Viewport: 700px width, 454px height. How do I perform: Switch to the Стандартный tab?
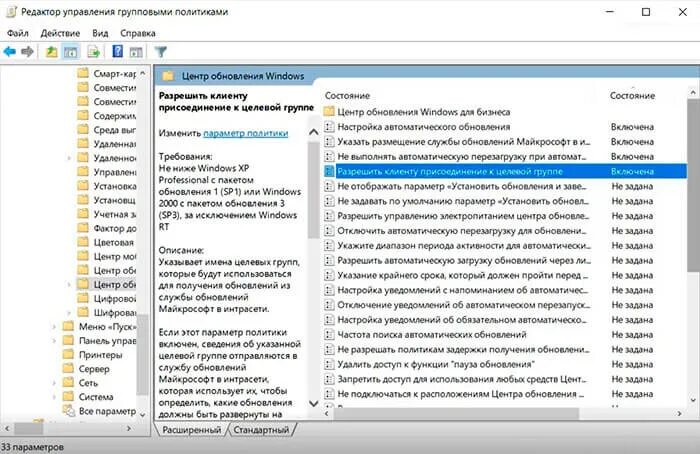pos(261,430)
